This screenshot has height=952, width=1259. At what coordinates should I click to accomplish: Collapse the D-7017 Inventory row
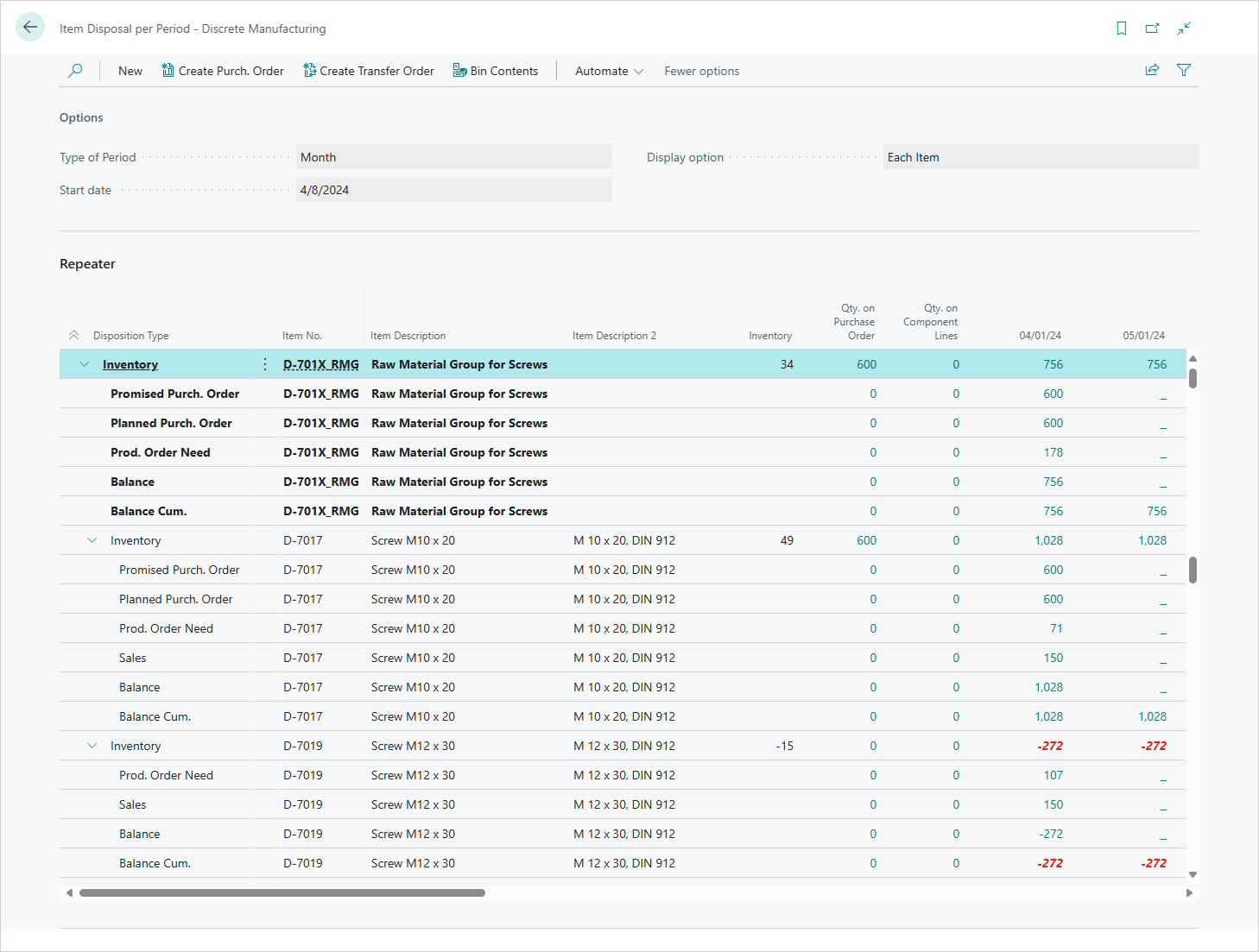[92, 540]
